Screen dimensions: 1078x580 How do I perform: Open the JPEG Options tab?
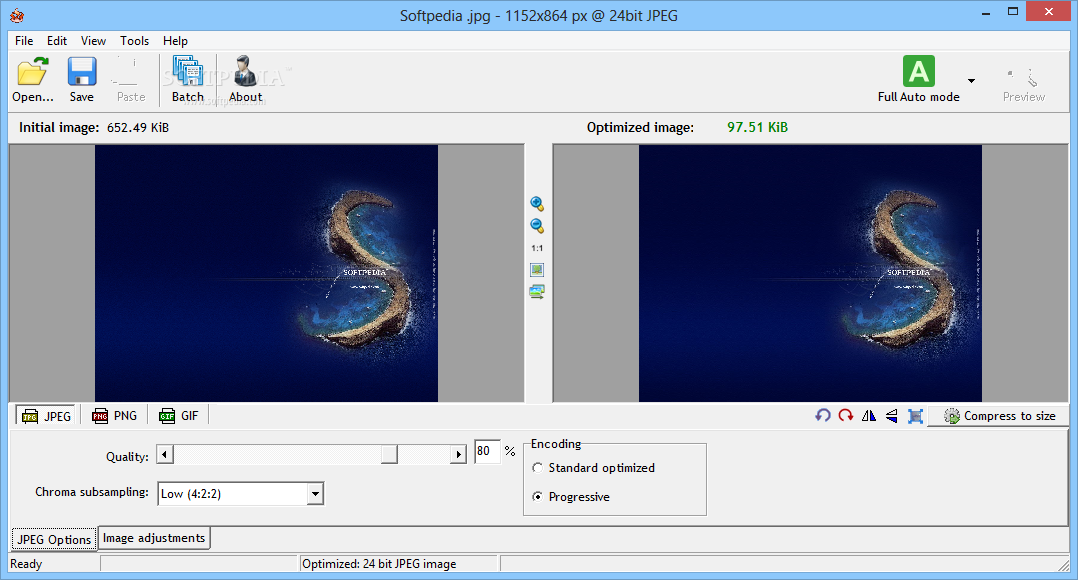(54, 539)
